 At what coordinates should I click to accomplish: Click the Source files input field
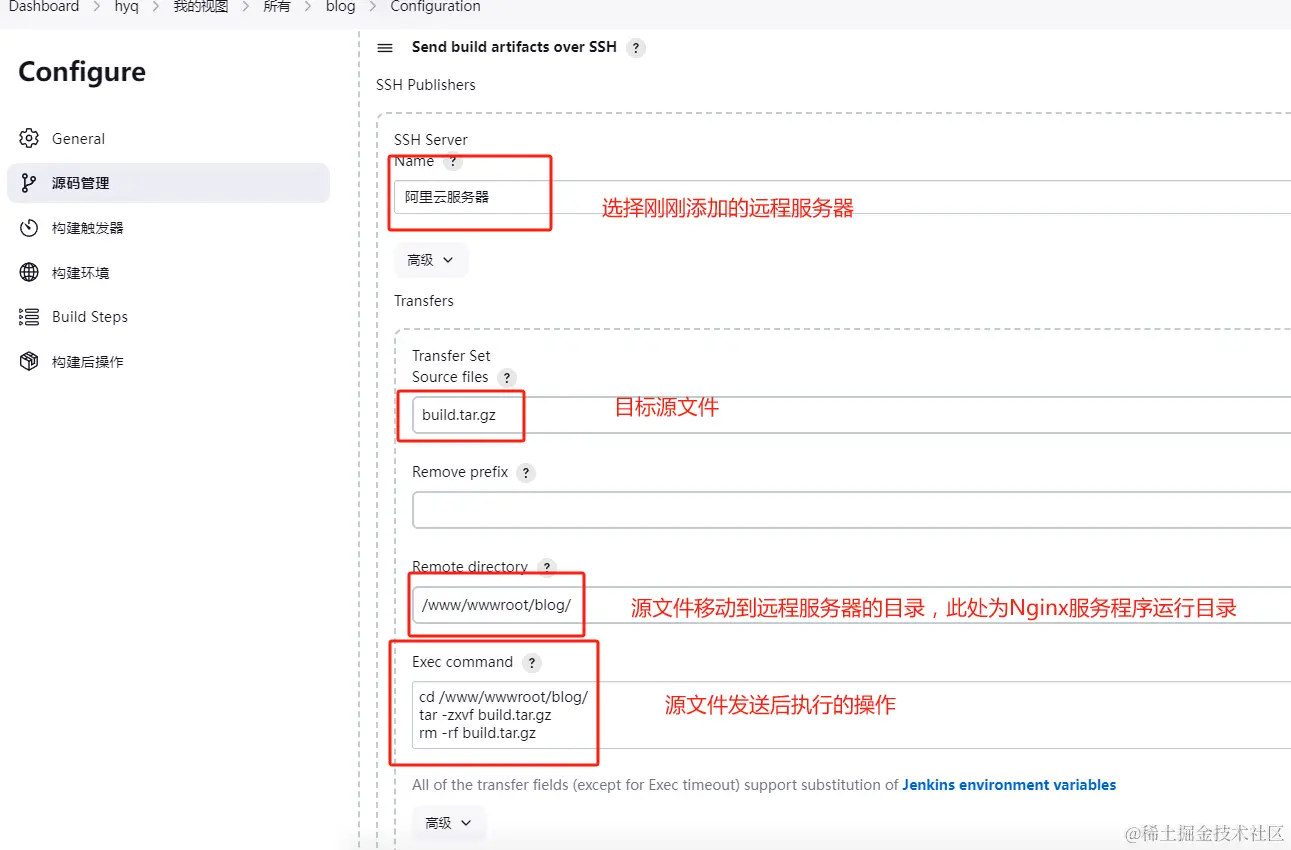click(851, 415)
